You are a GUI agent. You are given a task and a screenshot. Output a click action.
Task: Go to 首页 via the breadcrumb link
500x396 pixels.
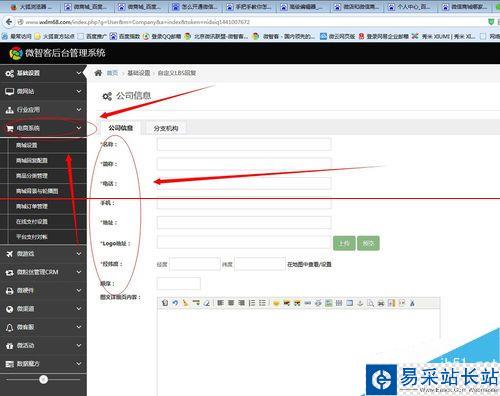[x=112, y=73]
